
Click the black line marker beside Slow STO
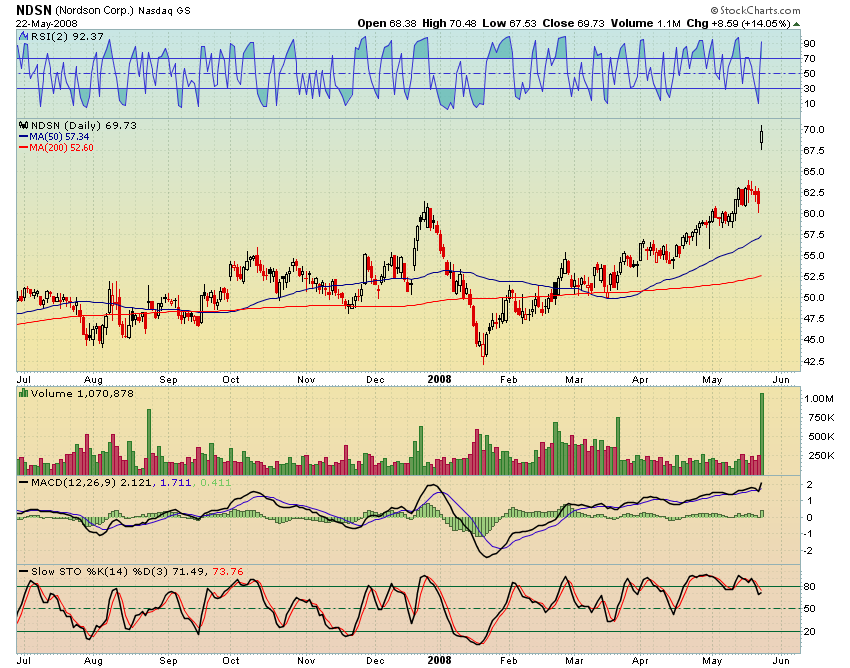click(24, 571)
